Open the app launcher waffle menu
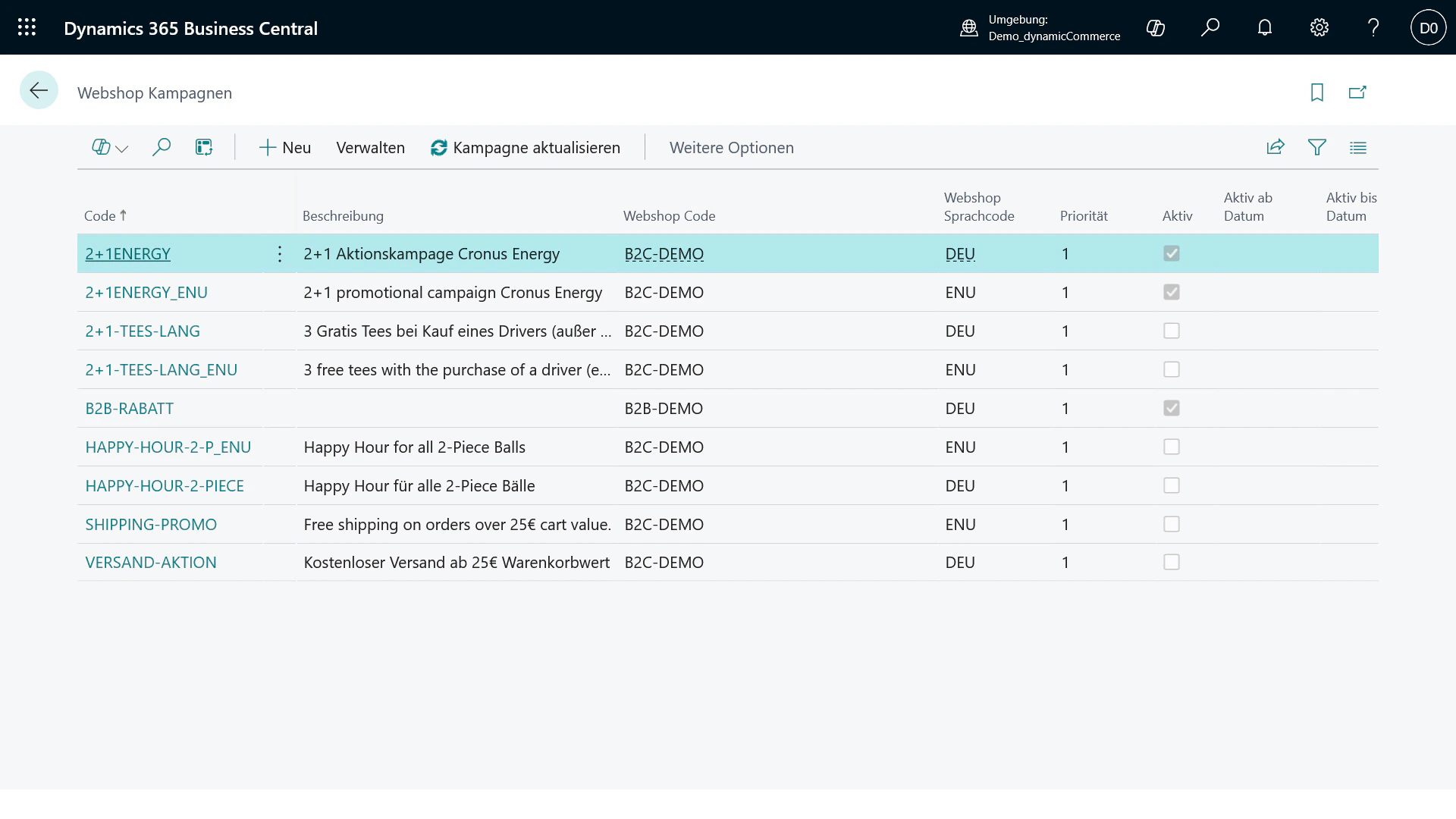Screen dimensions: 1456x819 coord(27,27)
